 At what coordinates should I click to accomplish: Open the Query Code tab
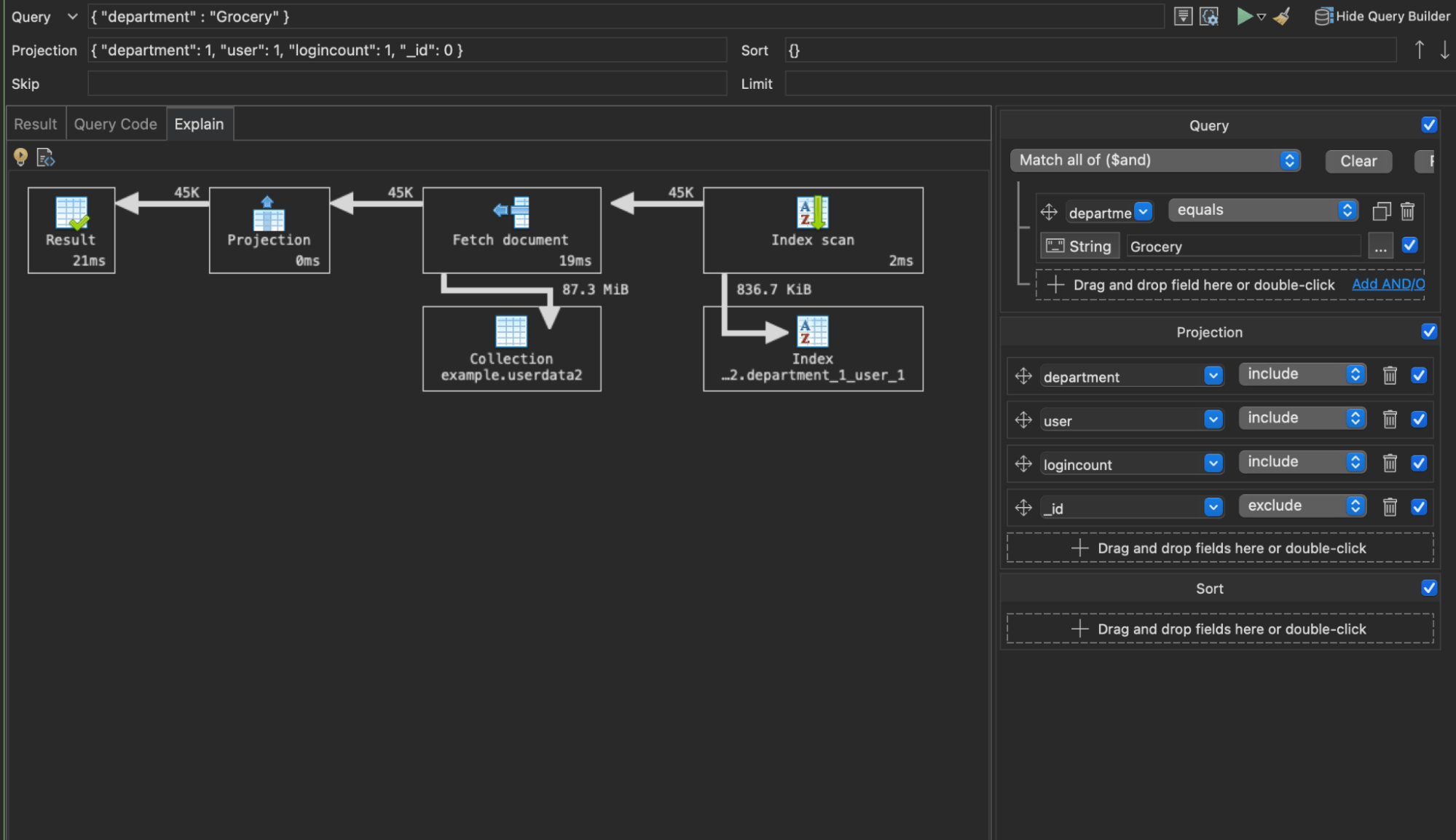pyautogui.click(x=114, y=123)
